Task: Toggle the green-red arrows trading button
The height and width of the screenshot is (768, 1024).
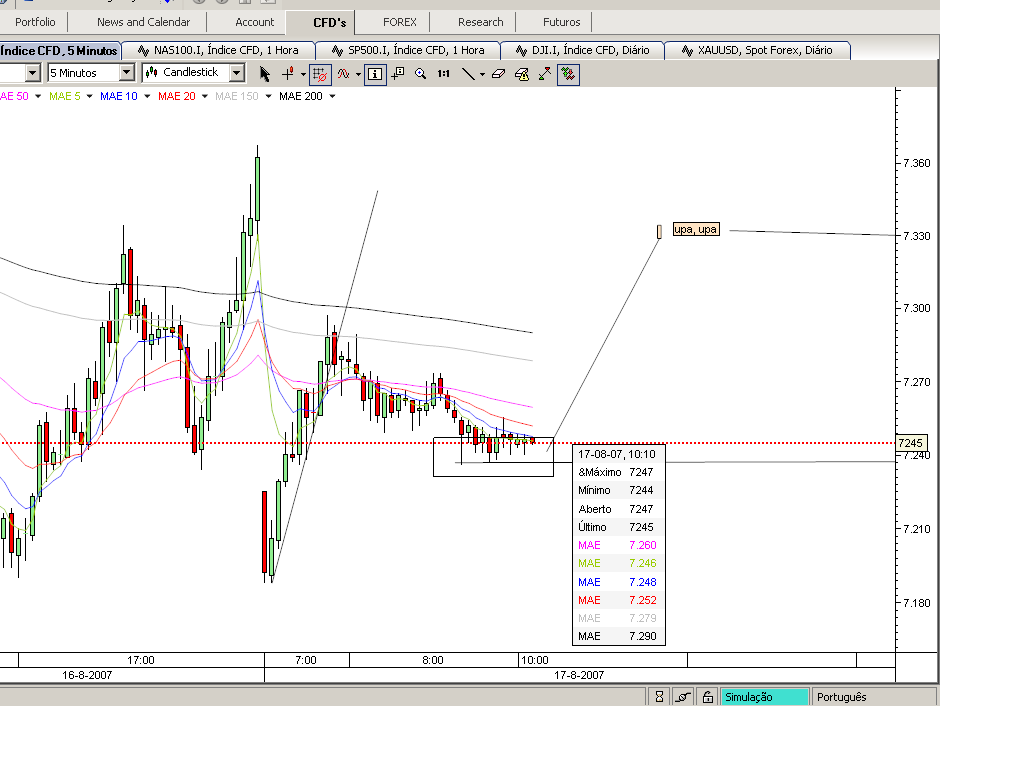Action: pos(569,74)
